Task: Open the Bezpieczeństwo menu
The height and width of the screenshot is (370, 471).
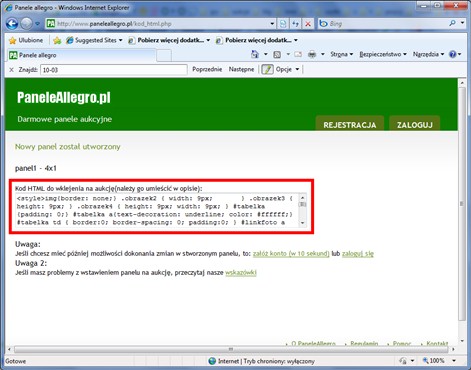Action: coord(383,54)
